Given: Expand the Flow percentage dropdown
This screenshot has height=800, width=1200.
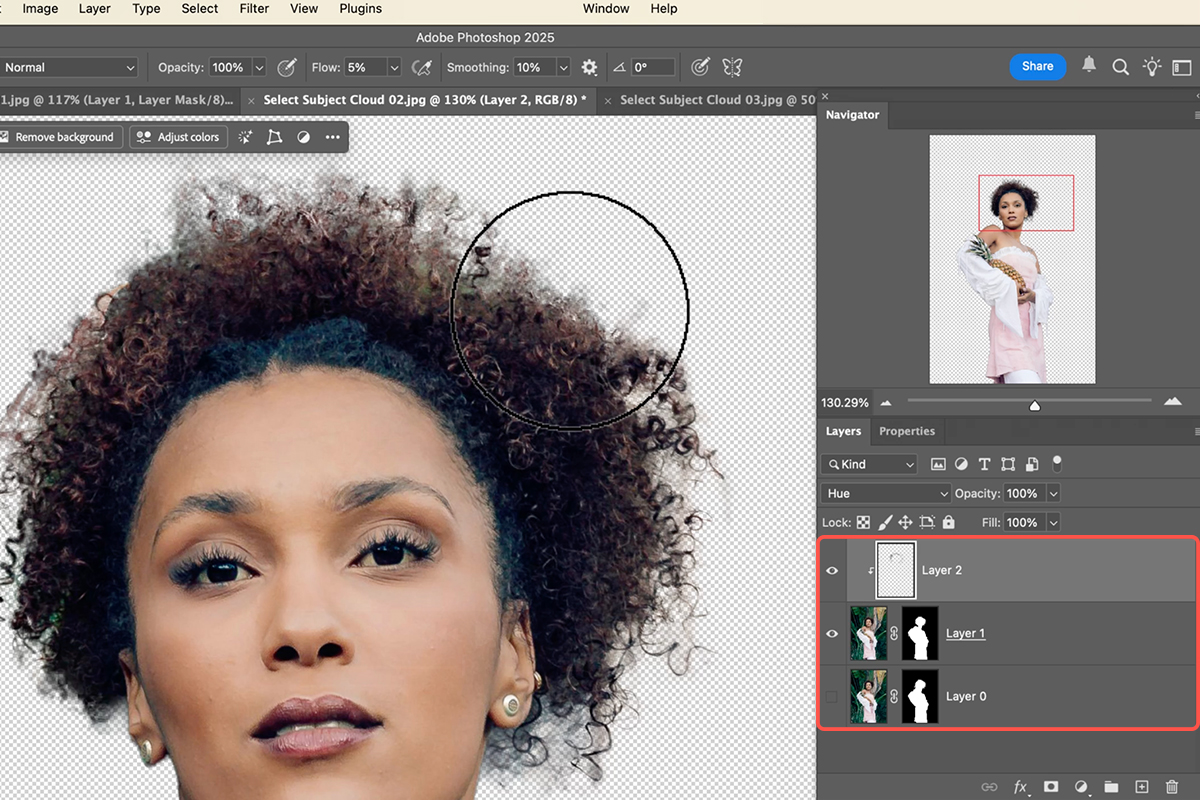Looking at the screenshot, I should pos(393,66).
